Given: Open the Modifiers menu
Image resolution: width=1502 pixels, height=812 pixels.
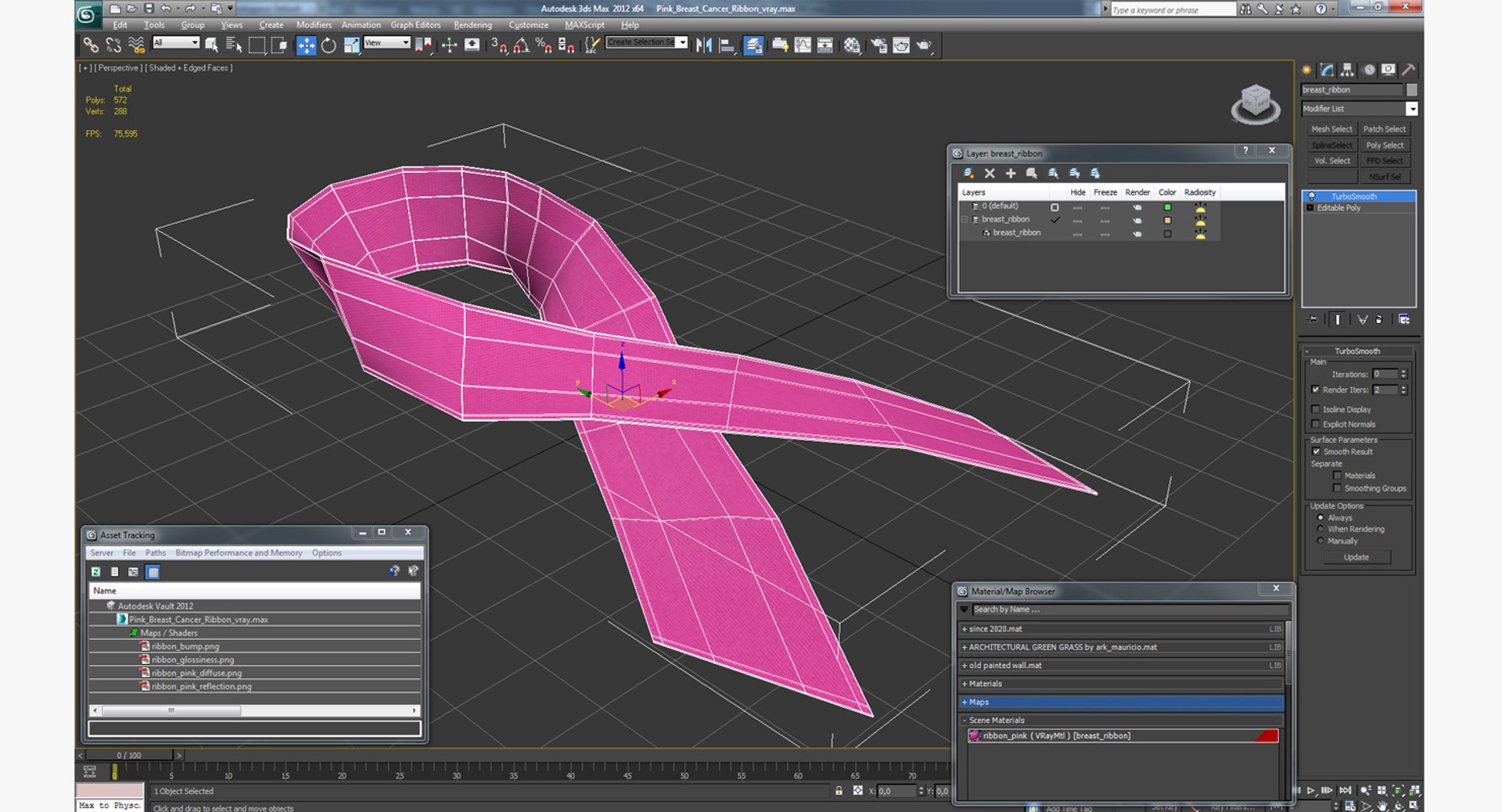Looking at the screenshot, I should pos(314,25).
